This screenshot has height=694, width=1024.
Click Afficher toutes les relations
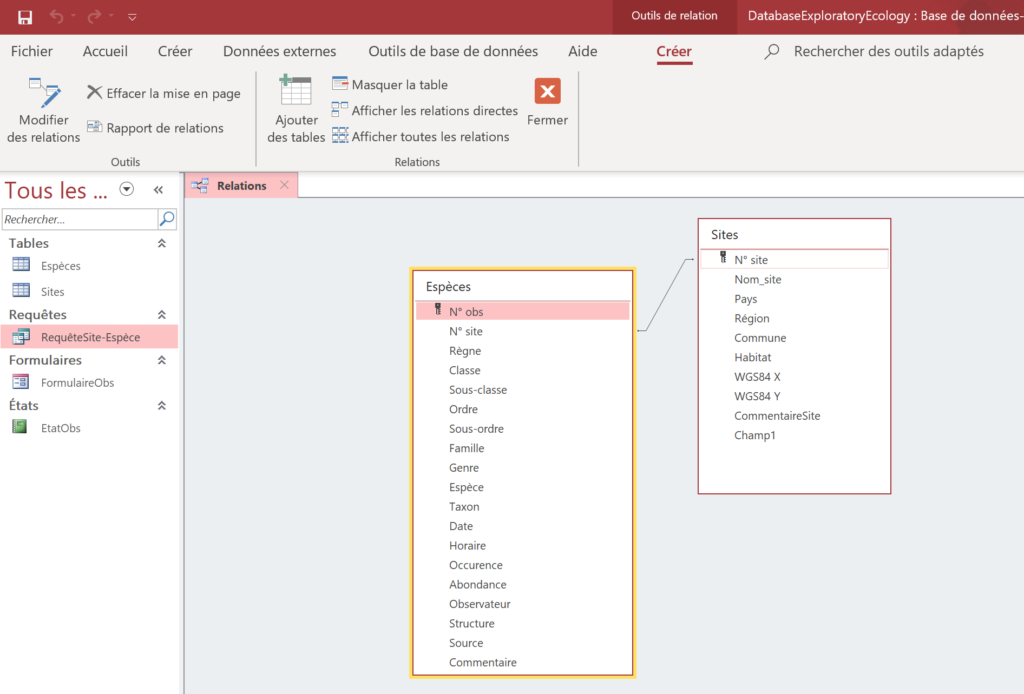click(421, 136)
